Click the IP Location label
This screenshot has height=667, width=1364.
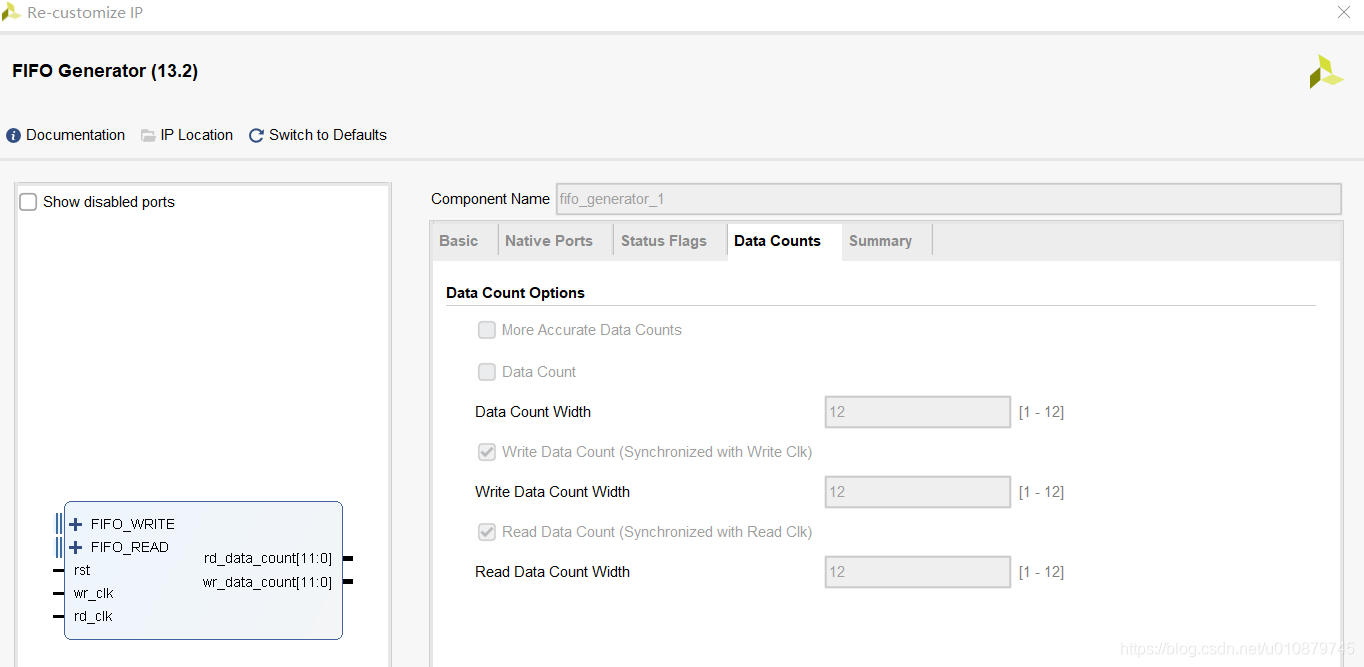pyautogui.click(x=197, y=135)
